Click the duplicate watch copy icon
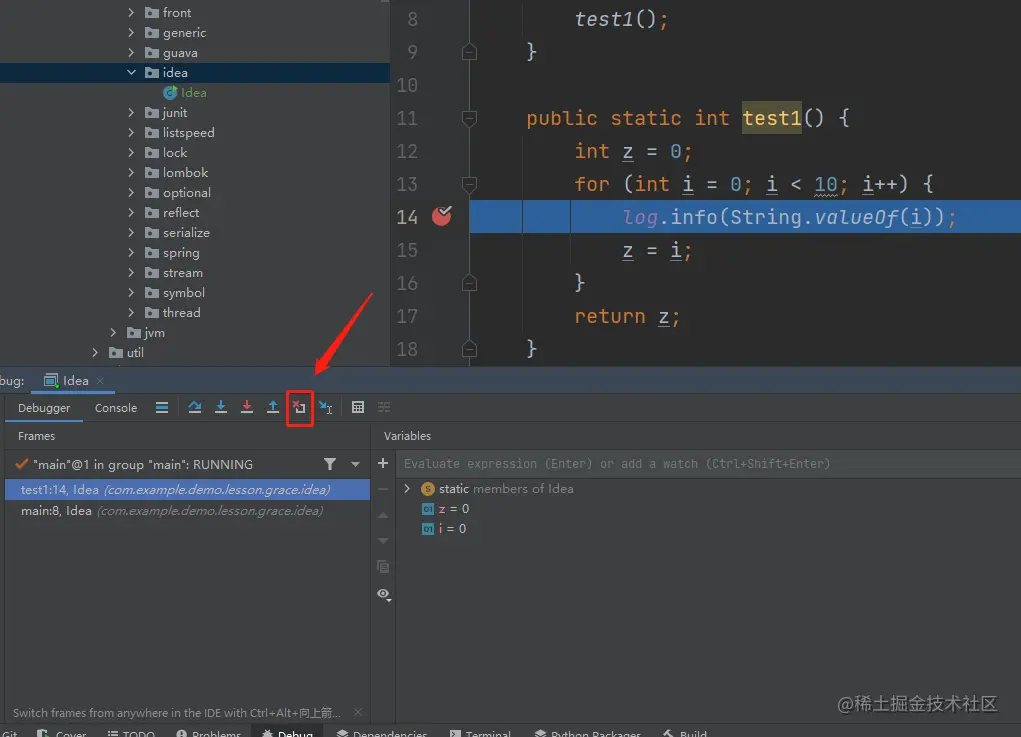The image size is (1021, 737). [383, 566]
